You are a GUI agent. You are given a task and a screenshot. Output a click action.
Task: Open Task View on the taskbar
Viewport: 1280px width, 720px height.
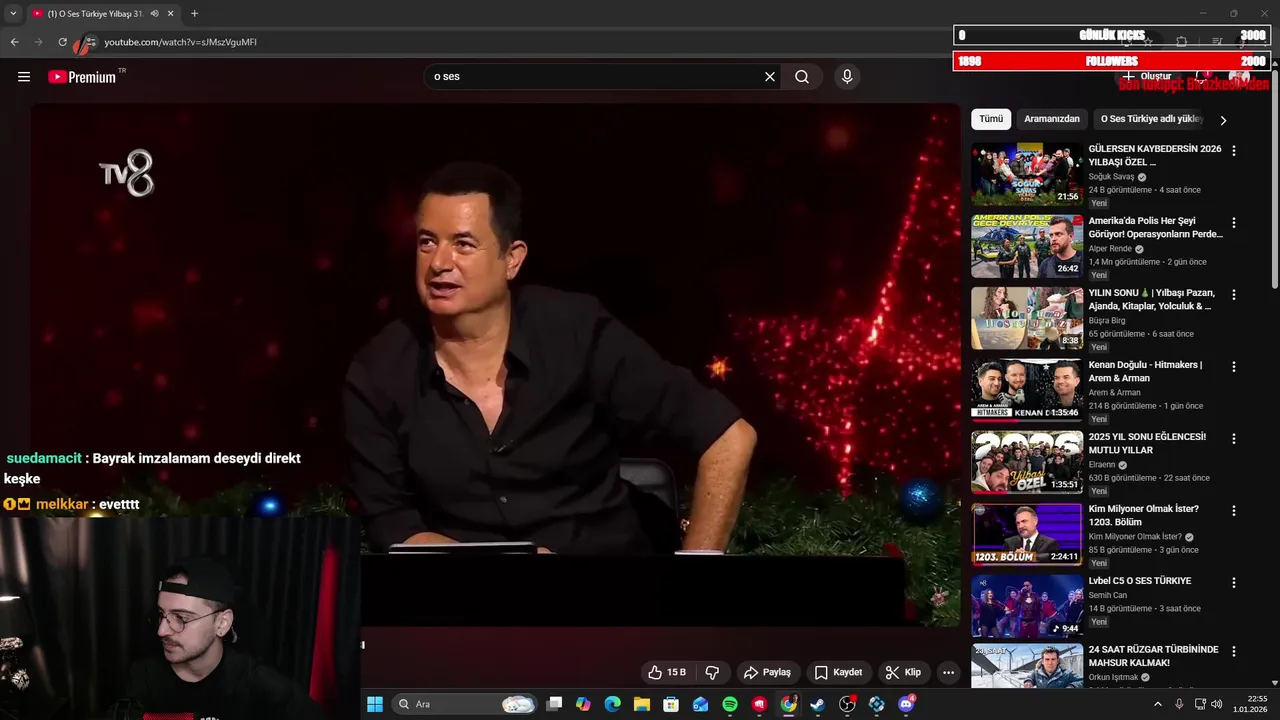tap(555, 704)
